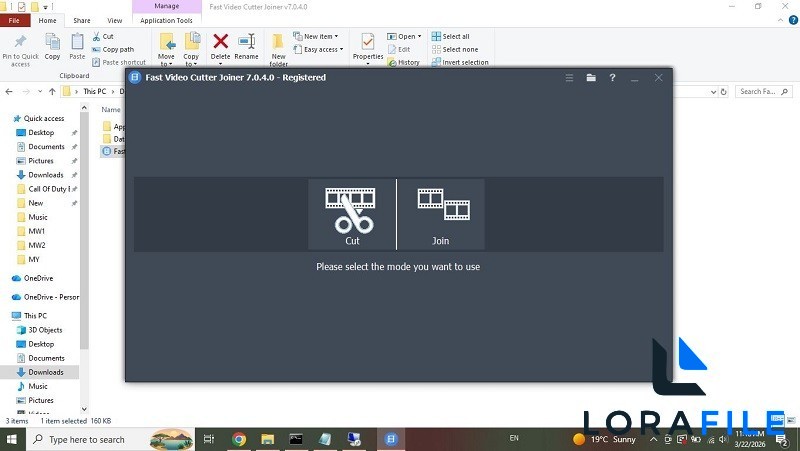Image resolution: width=800 pixels, height=451 pixels.
Task: Open the Explorer ribbon help icon
Action: pos(793,20)
